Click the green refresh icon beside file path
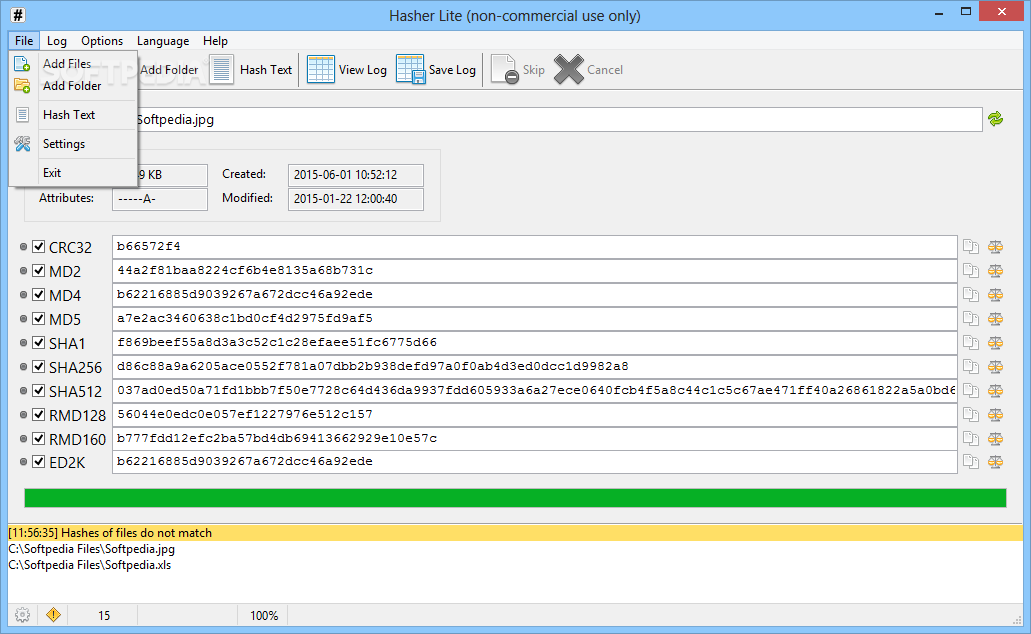This screenshot has width=1031, height=634. click(995, 119)
